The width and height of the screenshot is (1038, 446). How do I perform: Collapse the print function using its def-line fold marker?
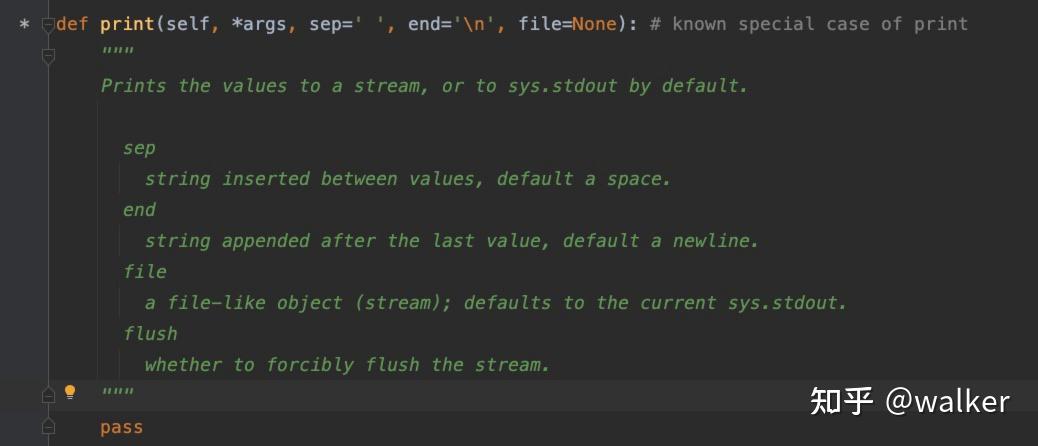(48, 24)
